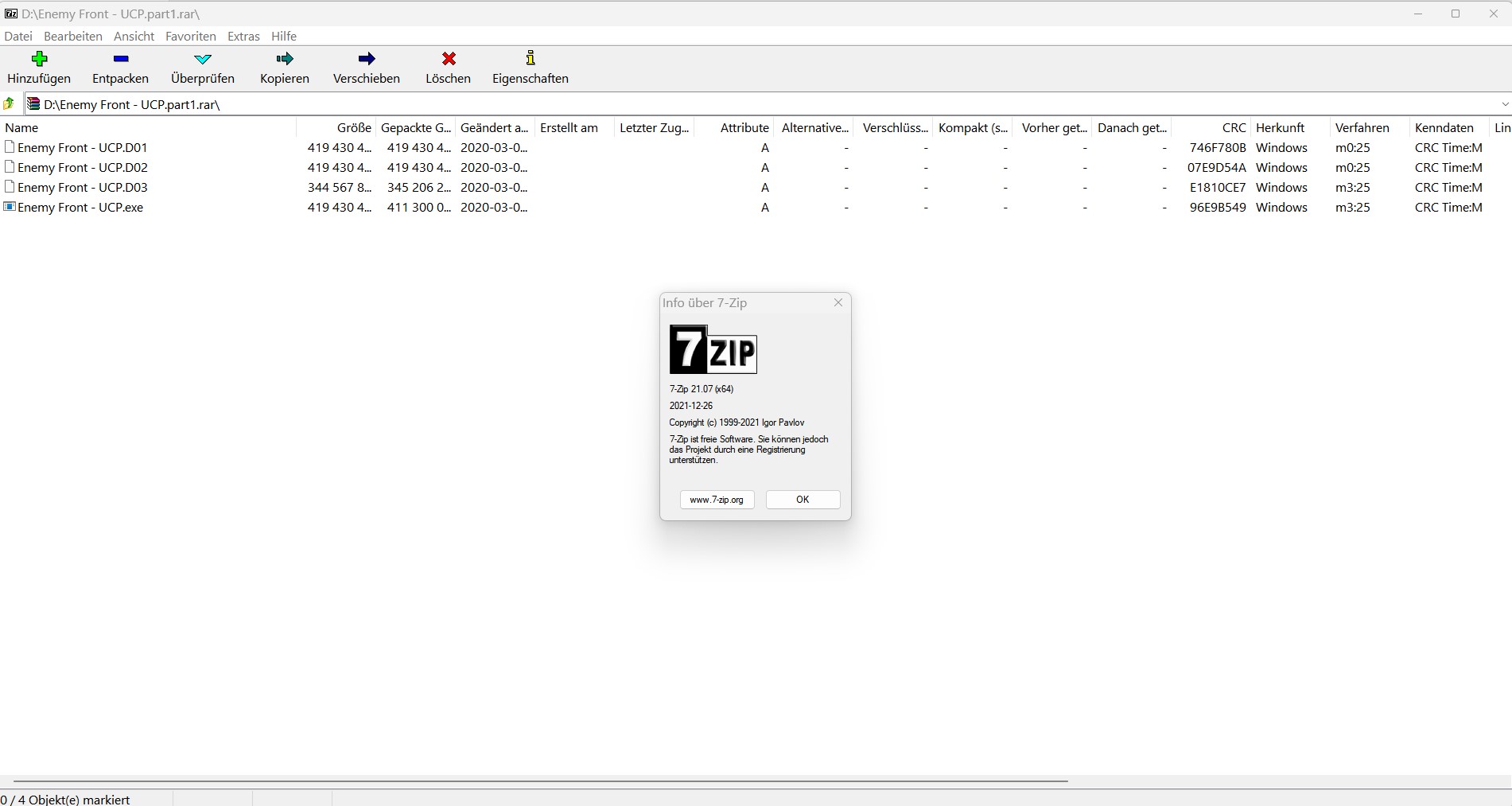Viewport: 1512px width, 806px height.
Task: Click the Eigenschaften info icon
Action: [531, 58]
